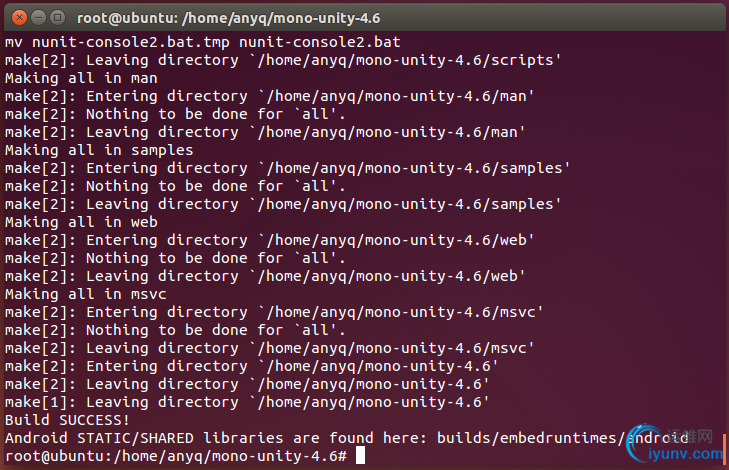Viewport: 729px width, 470px height.
Task: Click the "Entering directory" line for web
Action: (270, 240)
